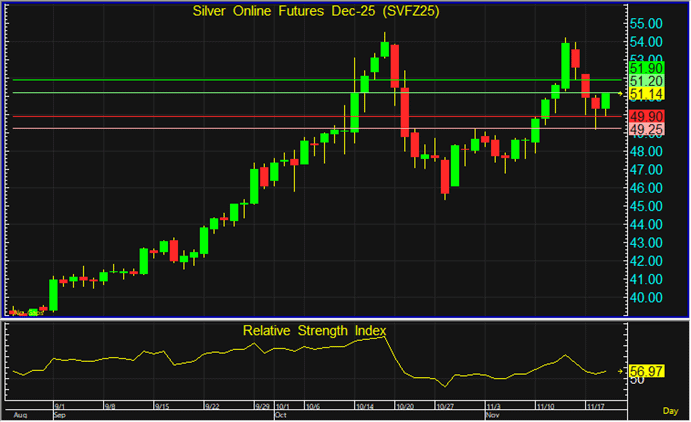
Task: Select the 10/20 date on the time axis
Action: [x=405, y=406]
